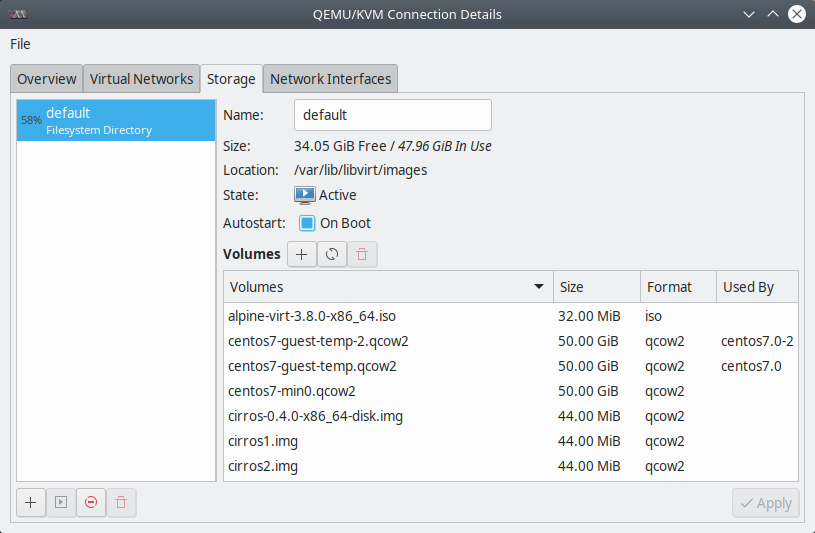
Task: Click the virt-manager icon in title bar
Action: point(18,15)
